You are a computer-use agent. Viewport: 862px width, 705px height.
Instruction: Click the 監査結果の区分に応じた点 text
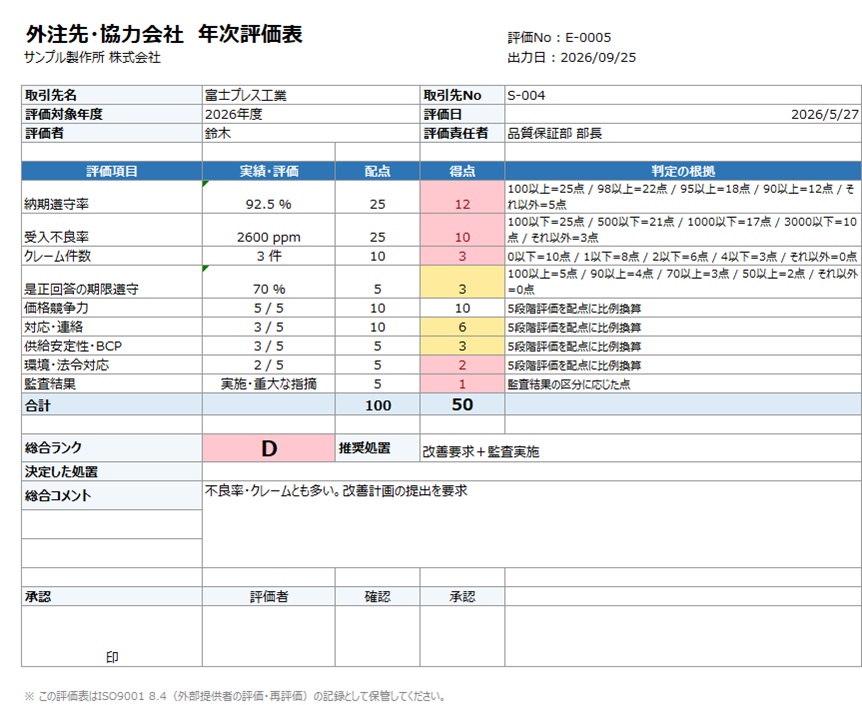pyautogui.click(x=568, y=384)
